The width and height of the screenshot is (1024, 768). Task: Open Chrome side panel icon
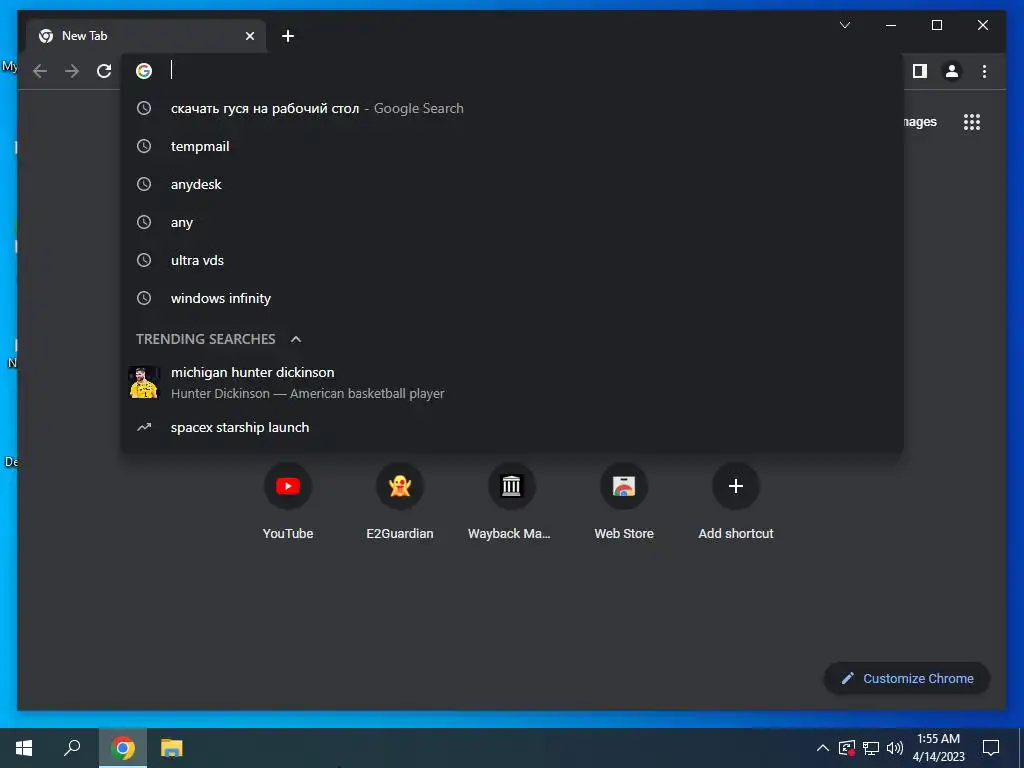[x=920, y=71]
